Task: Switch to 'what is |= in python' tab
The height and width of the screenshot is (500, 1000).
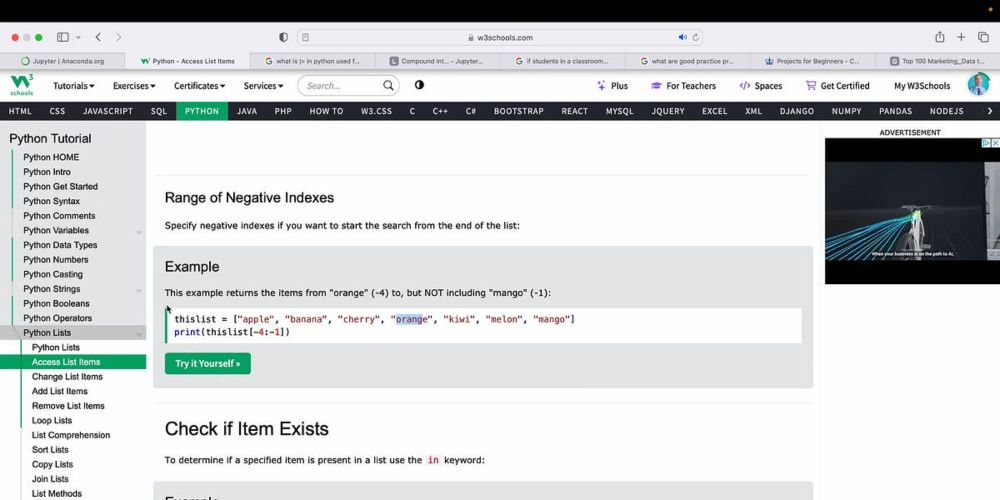Action: [312, 61]
